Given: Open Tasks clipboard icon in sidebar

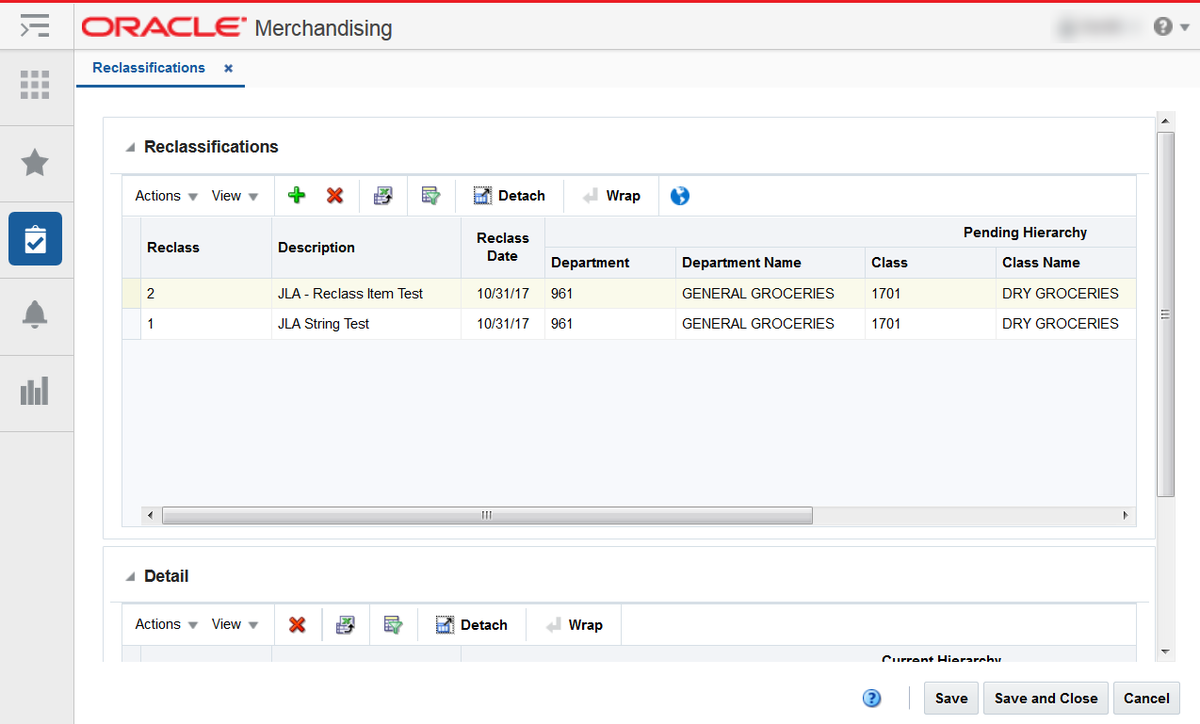Looking at the screenshot, I should [x=35, y=239].
